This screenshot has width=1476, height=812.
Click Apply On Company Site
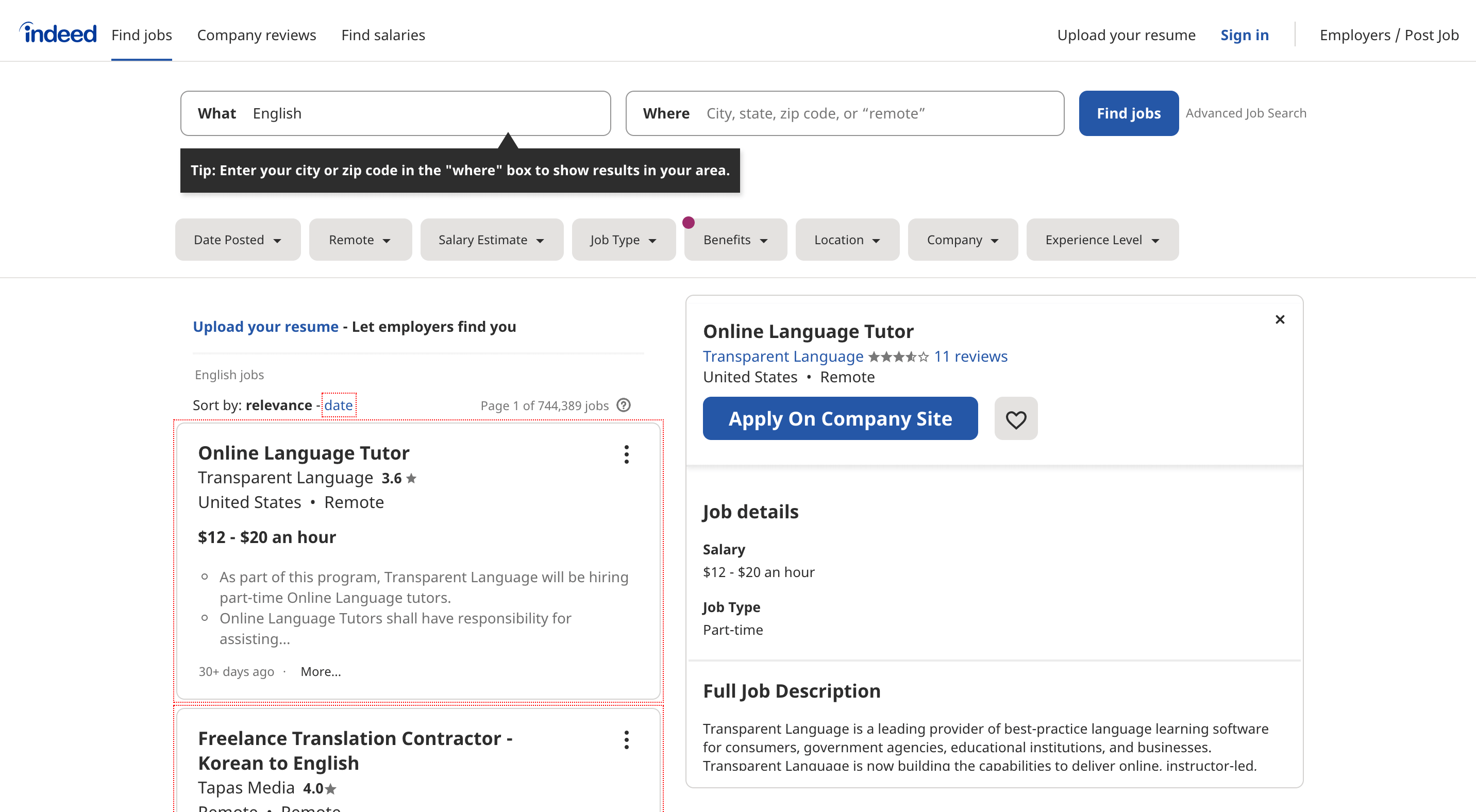pos(840,418)
